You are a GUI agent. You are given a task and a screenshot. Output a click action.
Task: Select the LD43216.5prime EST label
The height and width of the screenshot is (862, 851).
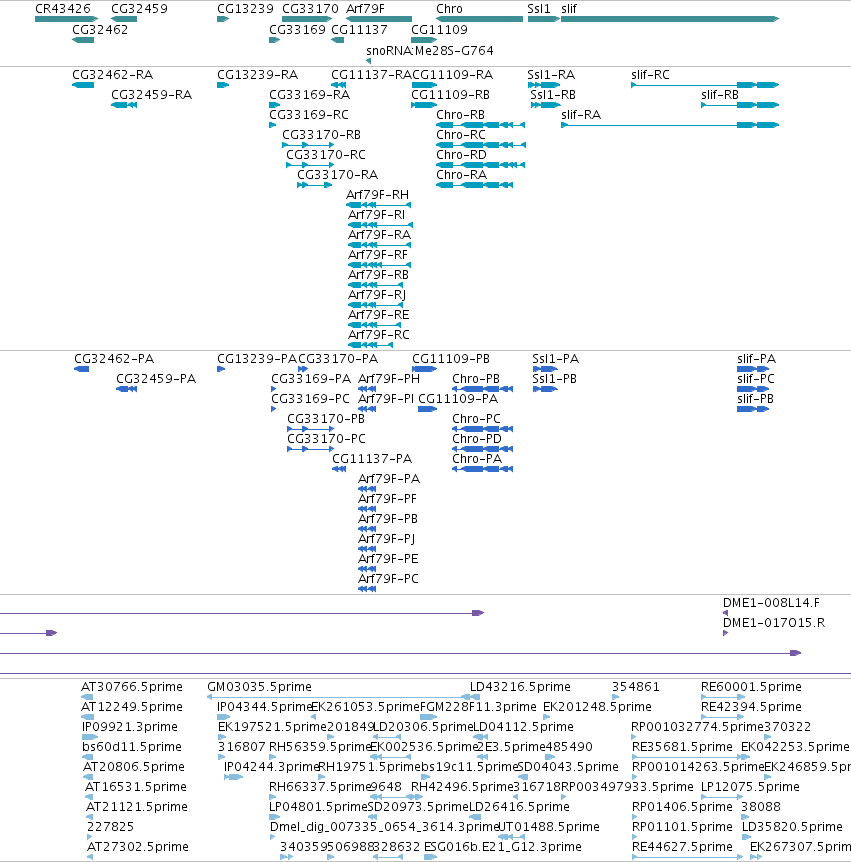520,687
